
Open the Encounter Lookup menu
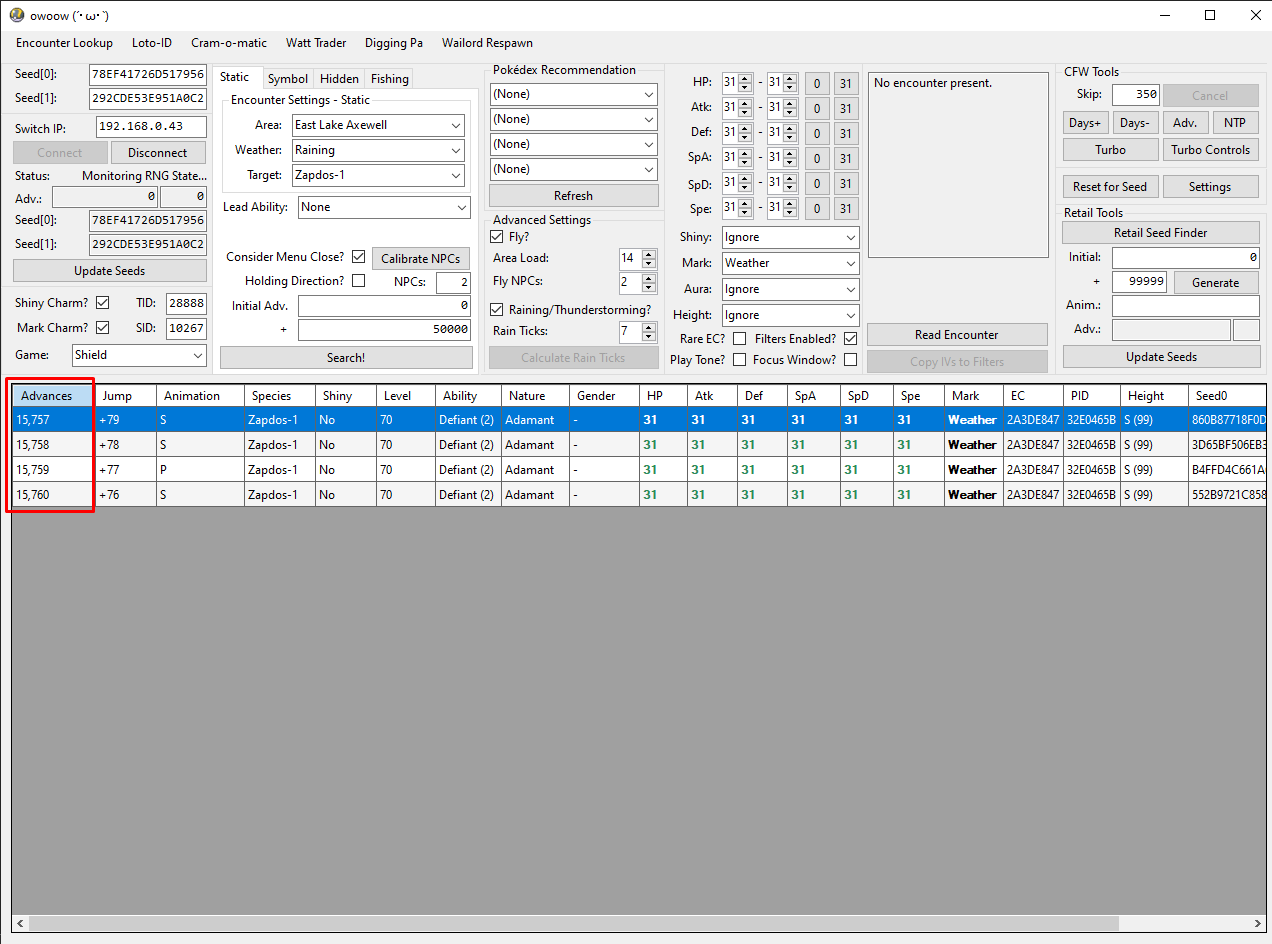click(x=64, y=43)
